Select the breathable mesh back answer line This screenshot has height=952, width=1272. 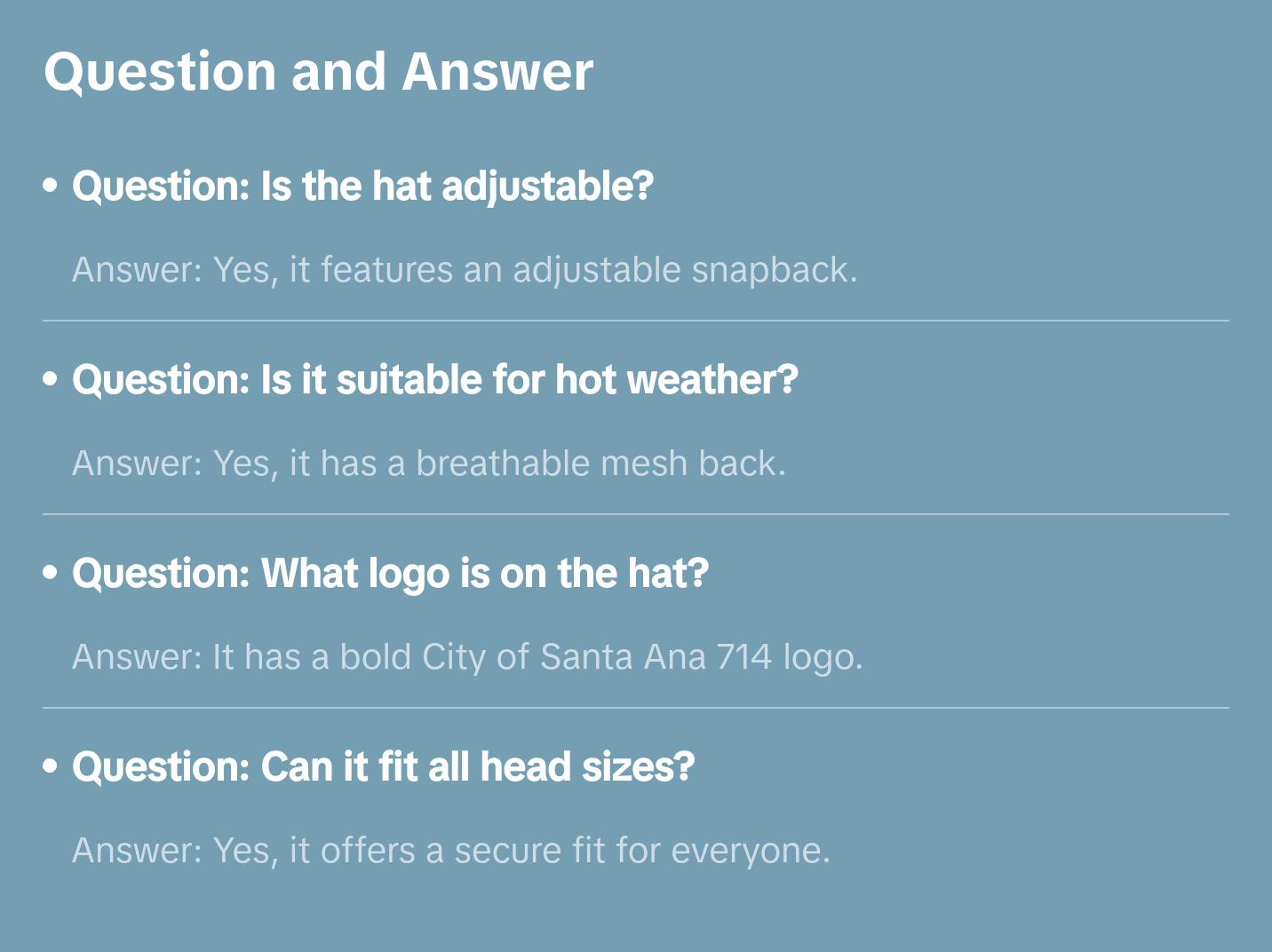point(429,464)
